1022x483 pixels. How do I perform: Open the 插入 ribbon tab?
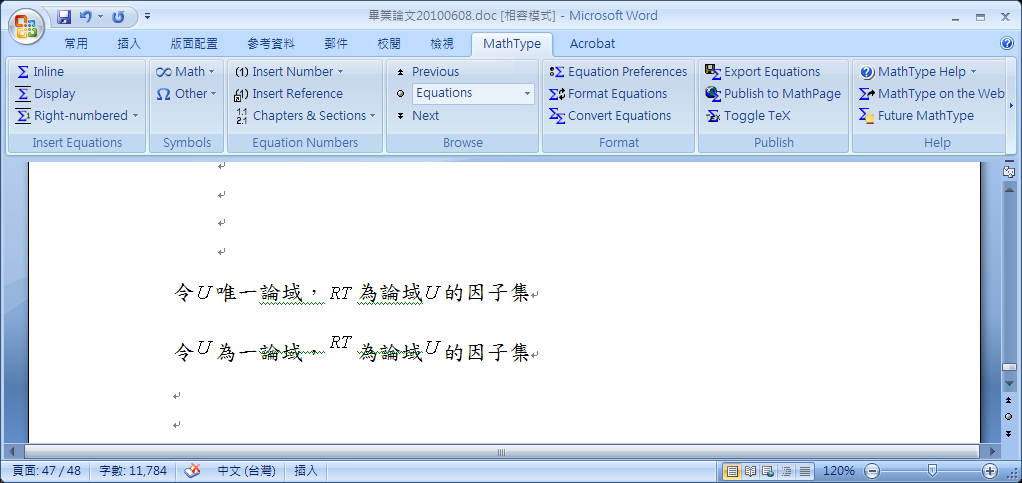click(129, 44)
